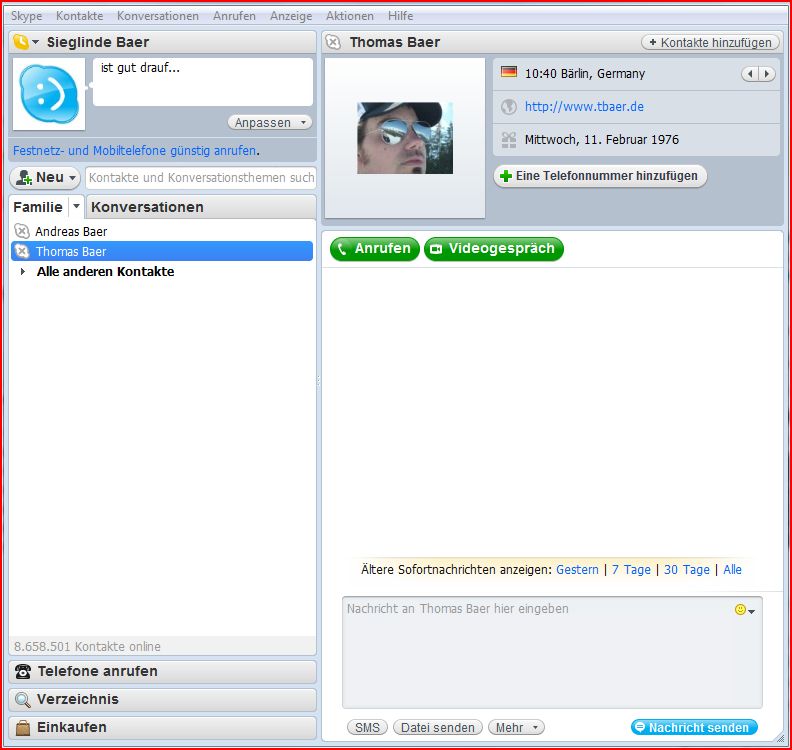Click the previous arrow in profile info
The image size is (792, 750).
(x=750, y=74)
